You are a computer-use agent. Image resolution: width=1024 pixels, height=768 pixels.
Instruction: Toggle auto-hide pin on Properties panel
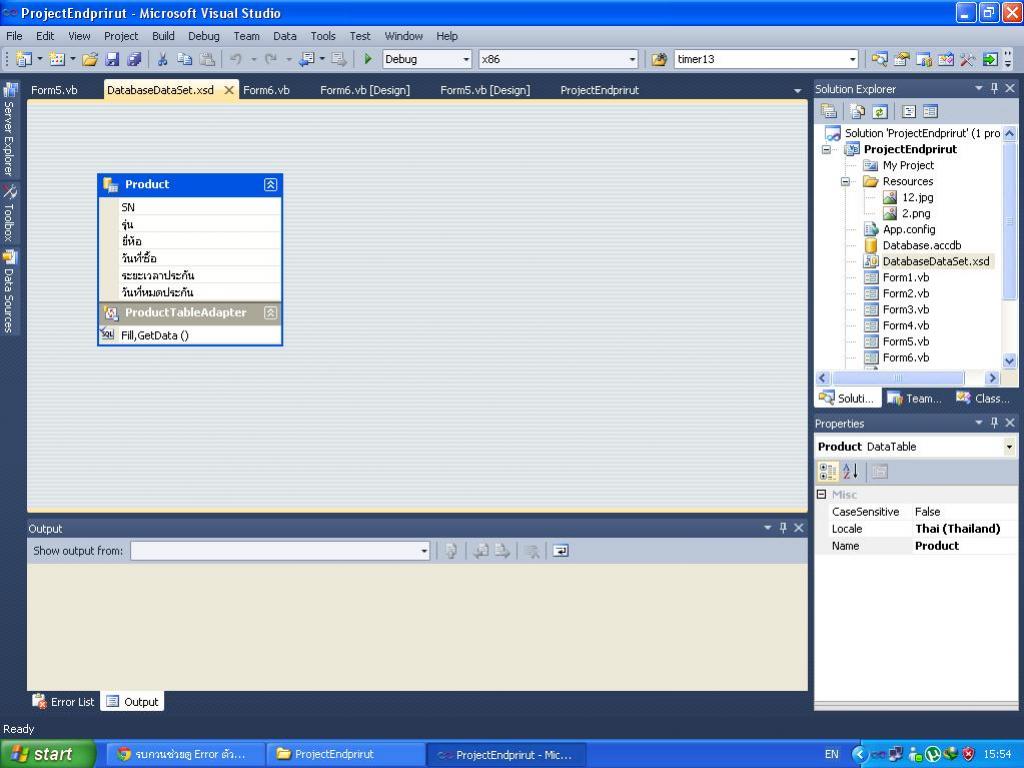click(x=994, y=423)
